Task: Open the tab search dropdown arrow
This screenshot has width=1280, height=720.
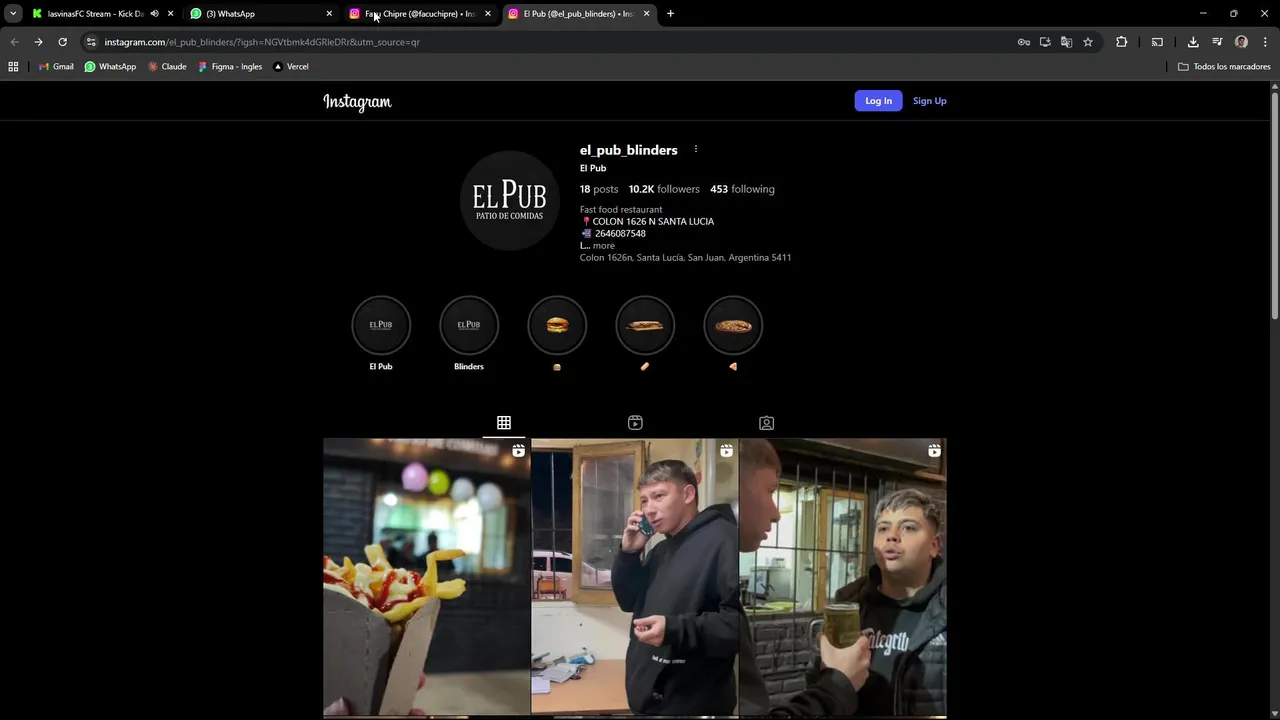Action: pos(13,14)
